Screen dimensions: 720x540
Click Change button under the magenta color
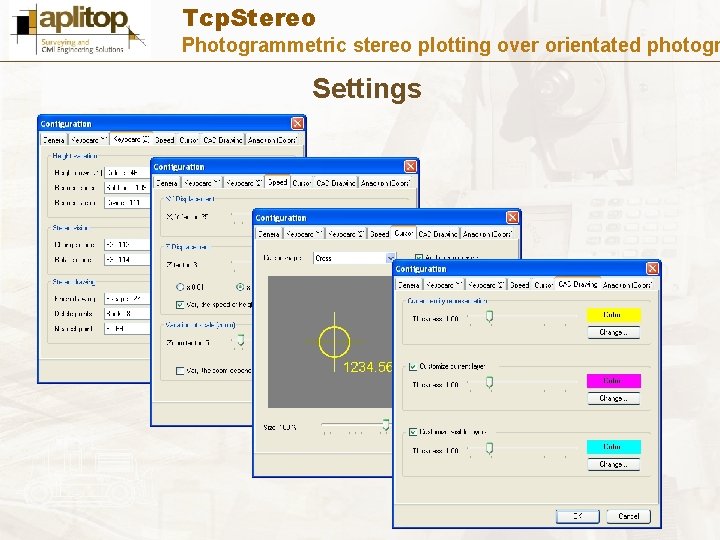pos(613,399)
